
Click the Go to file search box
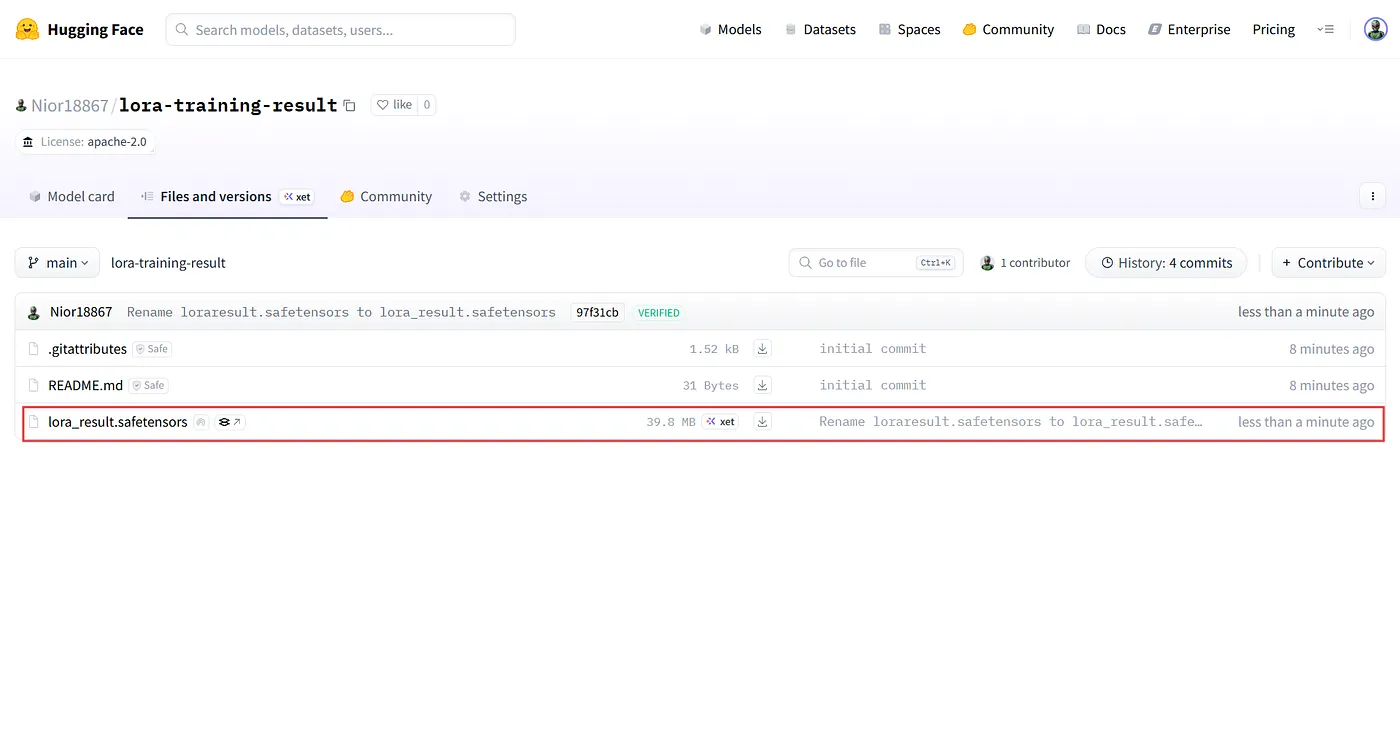(x=876, y=263)
